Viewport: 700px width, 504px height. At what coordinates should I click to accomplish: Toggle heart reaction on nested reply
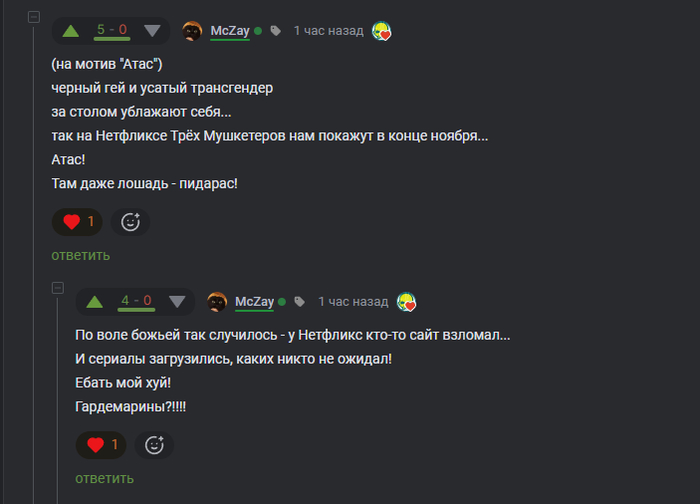pyautogui.click(x=102, y=445)
